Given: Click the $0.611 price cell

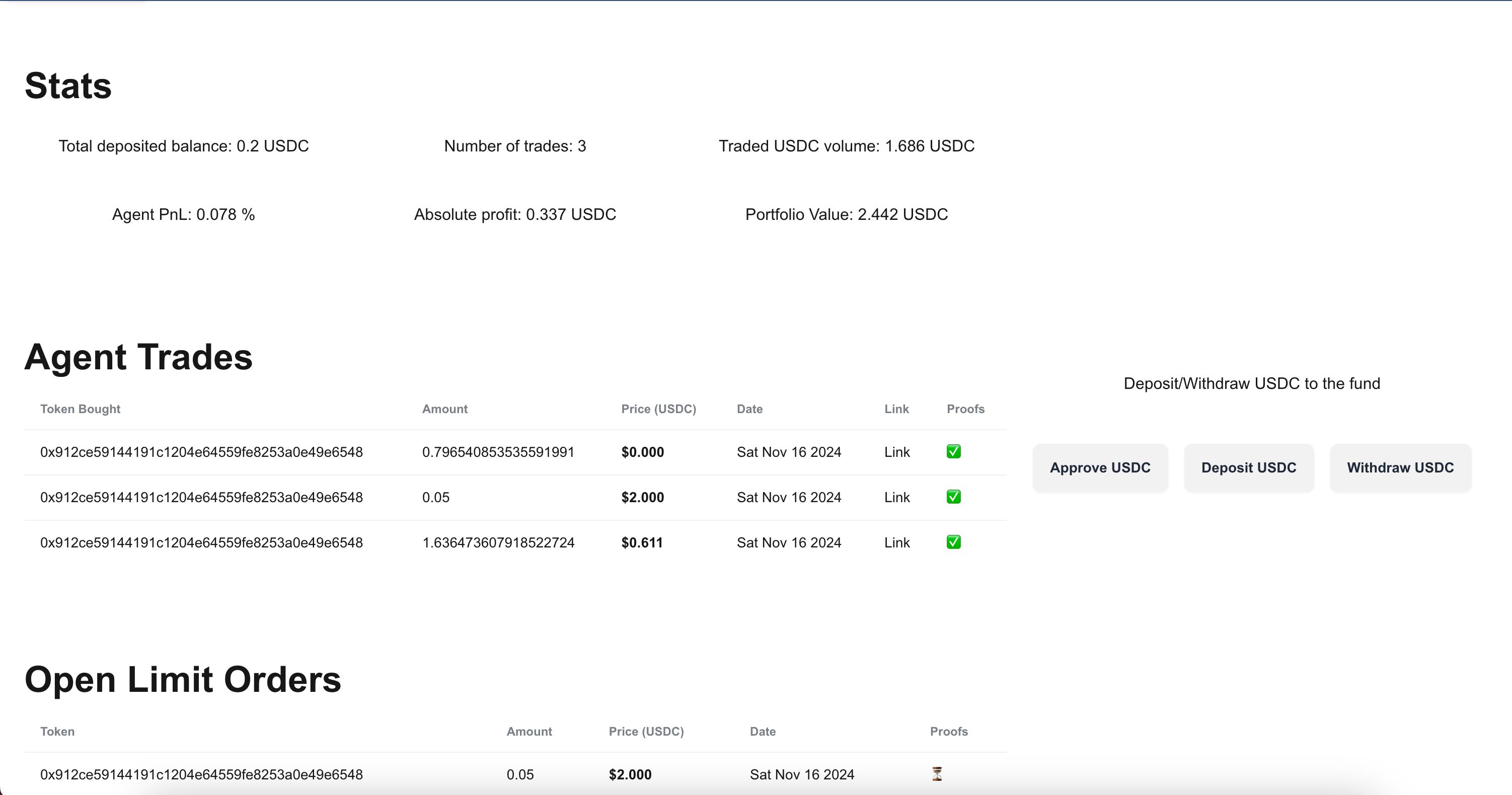Looking at the screenshot, I should pyautogui.click(x=642, y=543).
